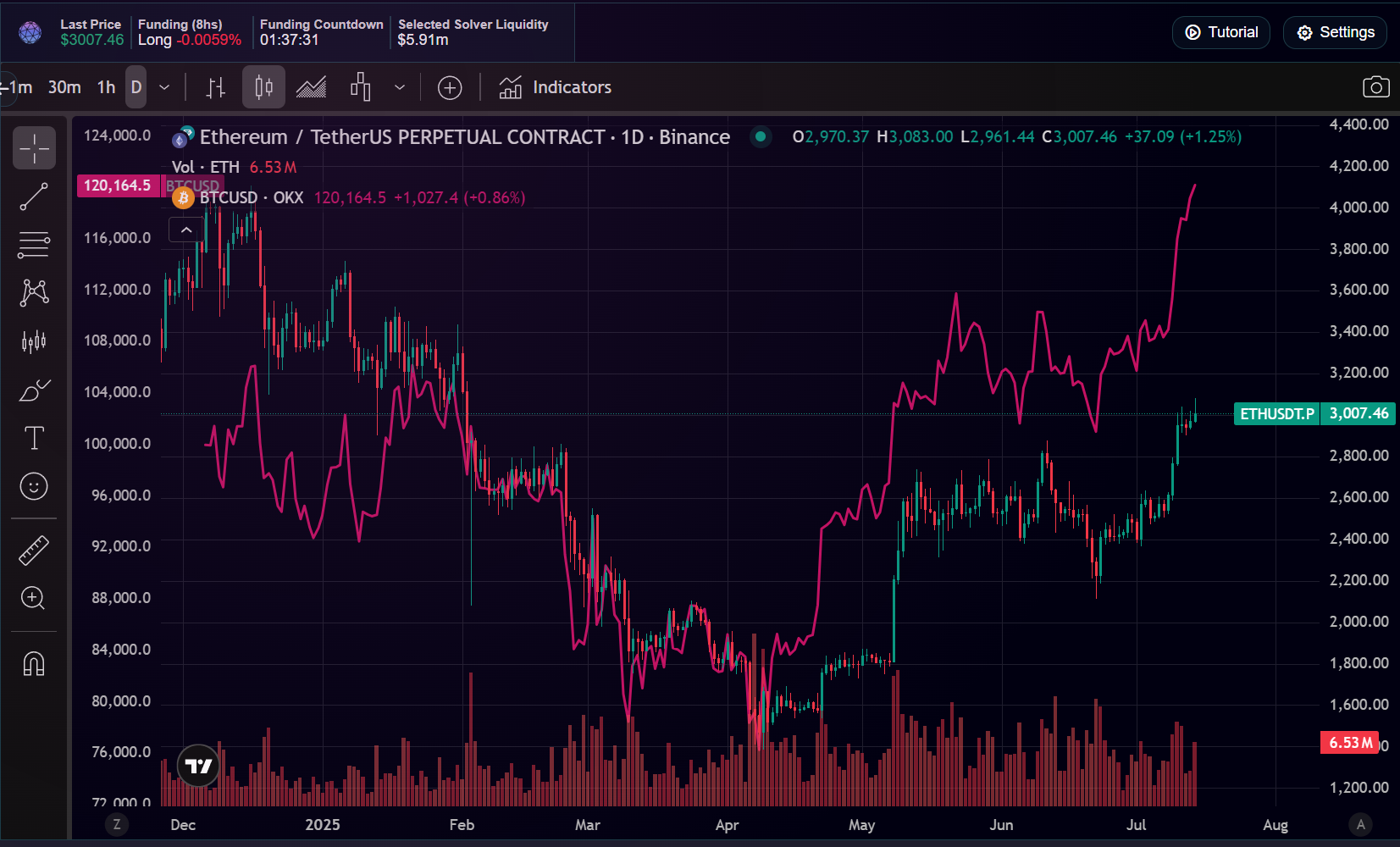This screenshot has width=1400, height=847.
Task: Collapse the BTCUSD legend with the chevron
Action: click(185, 229)
